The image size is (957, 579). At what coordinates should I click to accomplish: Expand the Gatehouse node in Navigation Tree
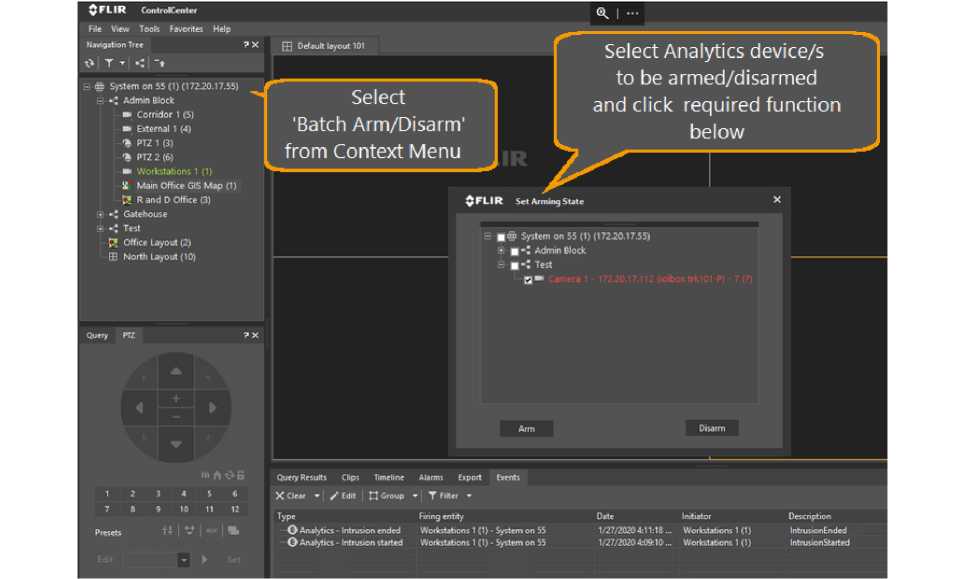click(100, 214)
